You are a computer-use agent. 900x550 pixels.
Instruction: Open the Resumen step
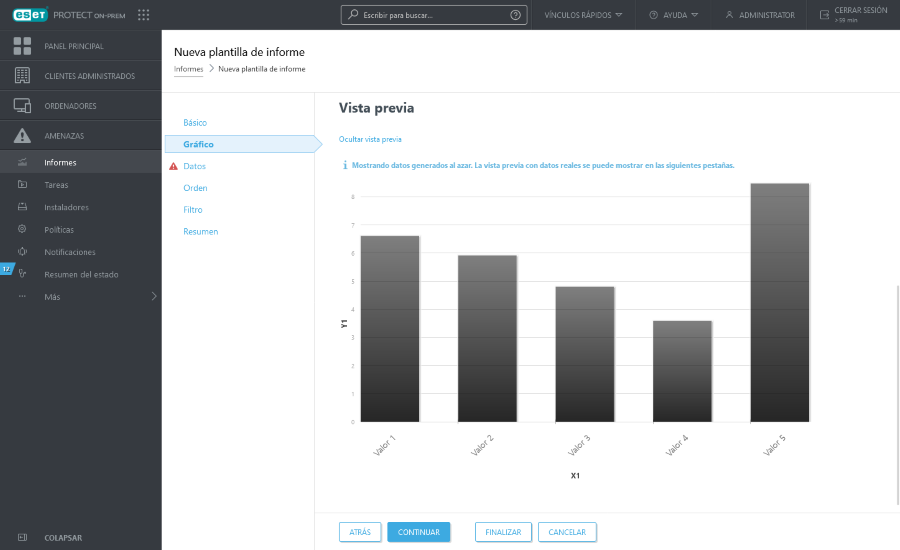point(201,231)
